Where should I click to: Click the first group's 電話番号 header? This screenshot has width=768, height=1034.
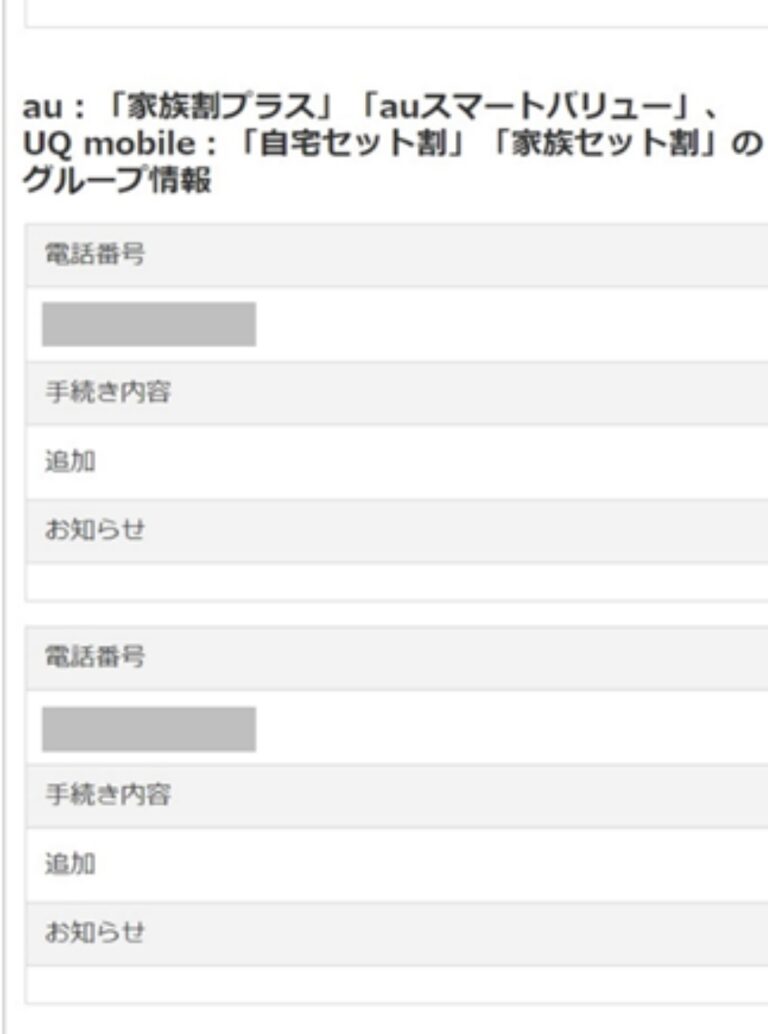tap(95, 255)
